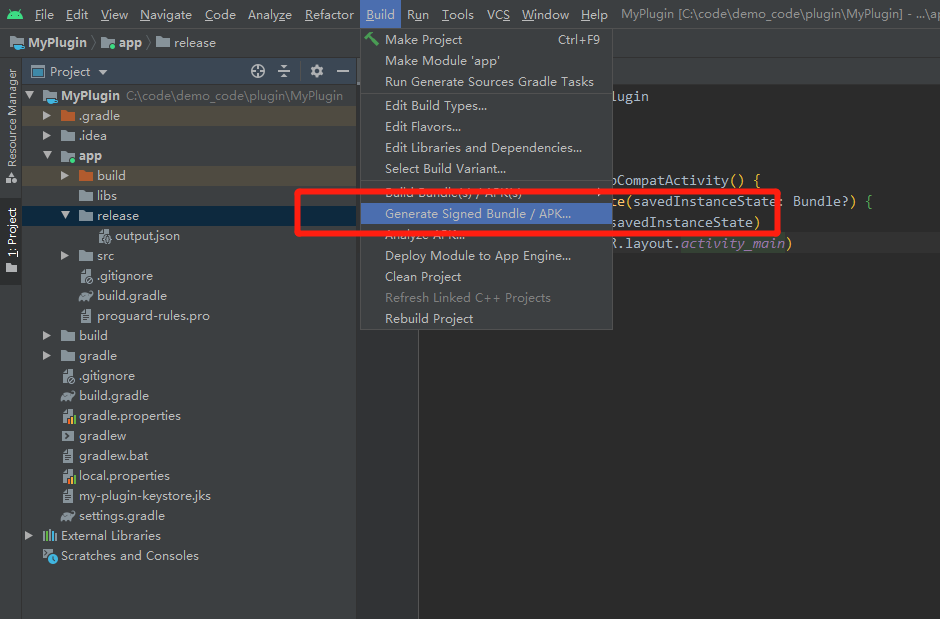
Task: Click the Select Opened File crosshair icon
Action: point(258,71)
